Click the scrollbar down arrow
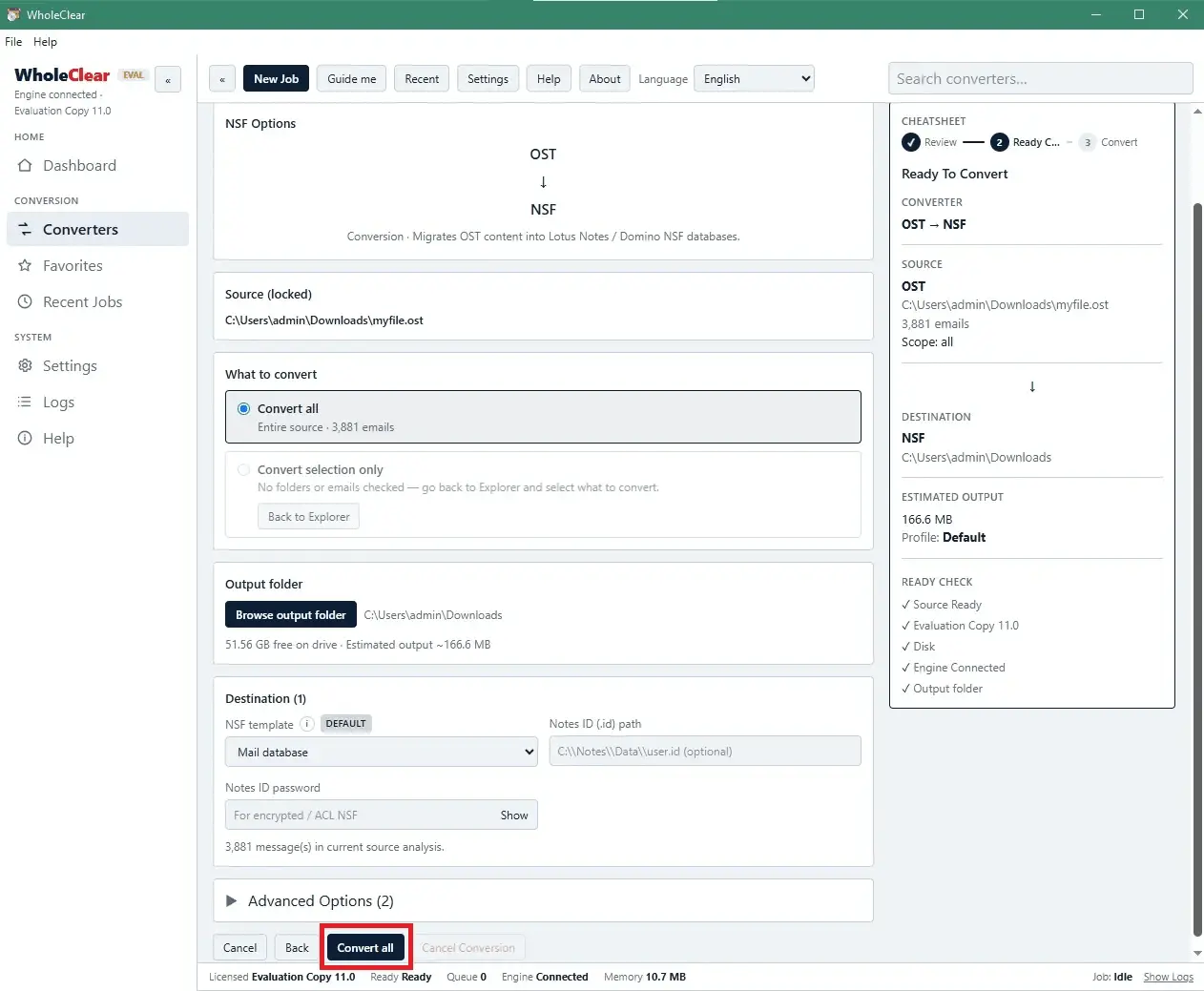Viewport: 1204px width, 991px height. pos(1198,953)
